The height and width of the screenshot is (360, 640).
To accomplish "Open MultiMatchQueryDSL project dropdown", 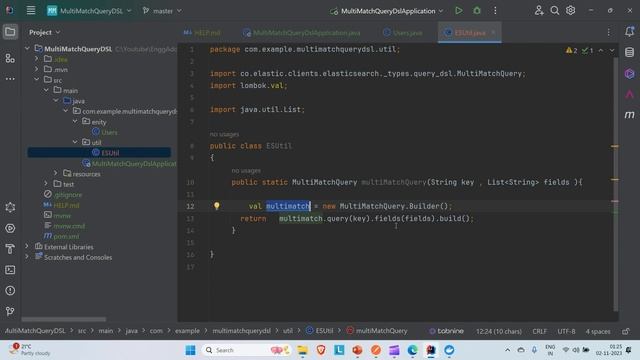I will click(x=89, y=11).
